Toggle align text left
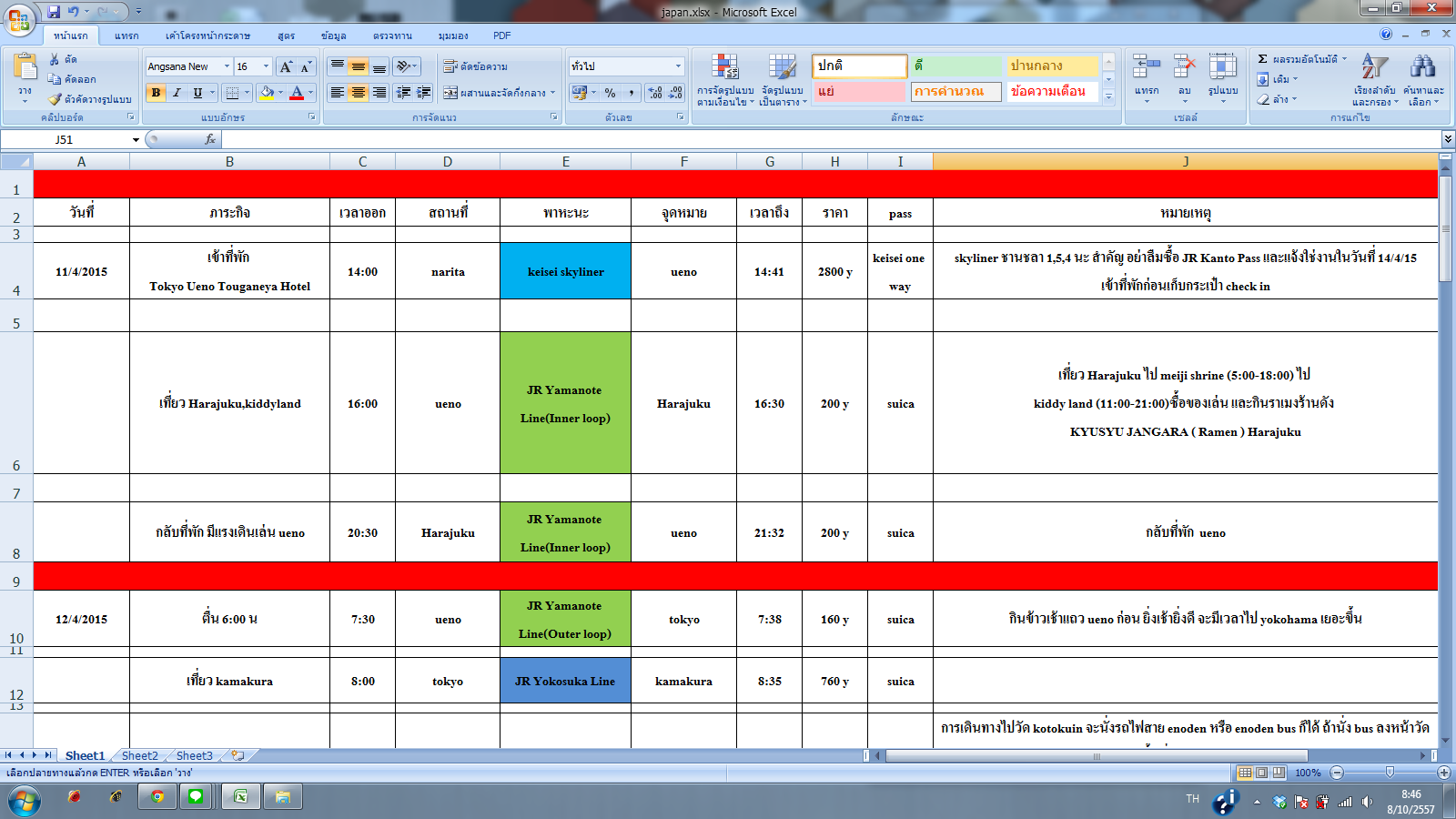1456x819 pixels. coord(338,93)
